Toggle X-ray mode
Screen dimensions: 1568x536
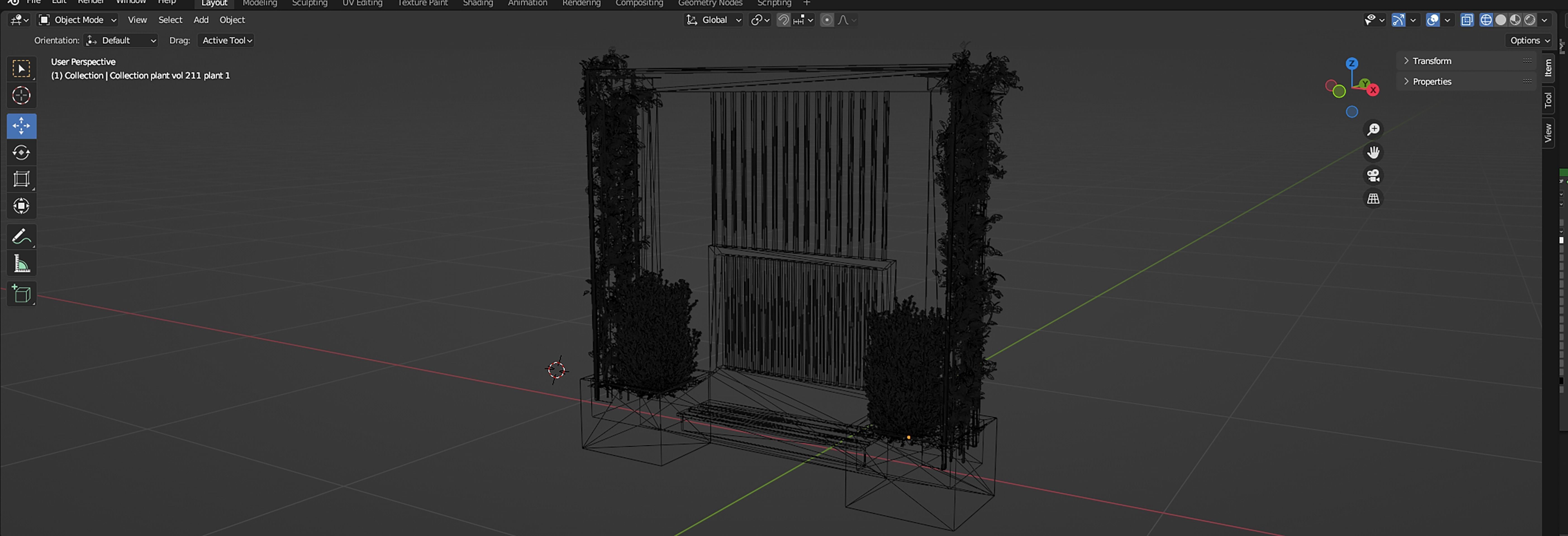click(1467, 20)
